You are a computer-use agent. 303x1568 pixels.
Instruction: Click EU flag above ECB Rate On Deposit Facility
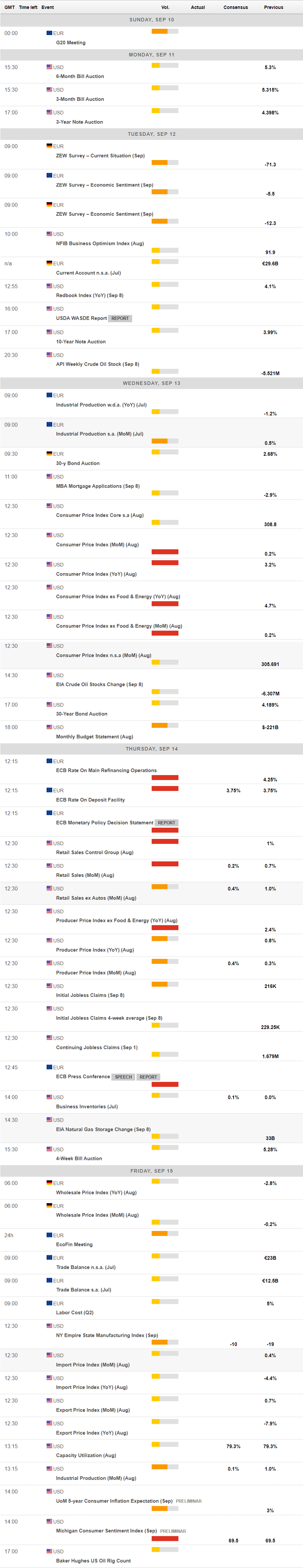click(49, 790)
